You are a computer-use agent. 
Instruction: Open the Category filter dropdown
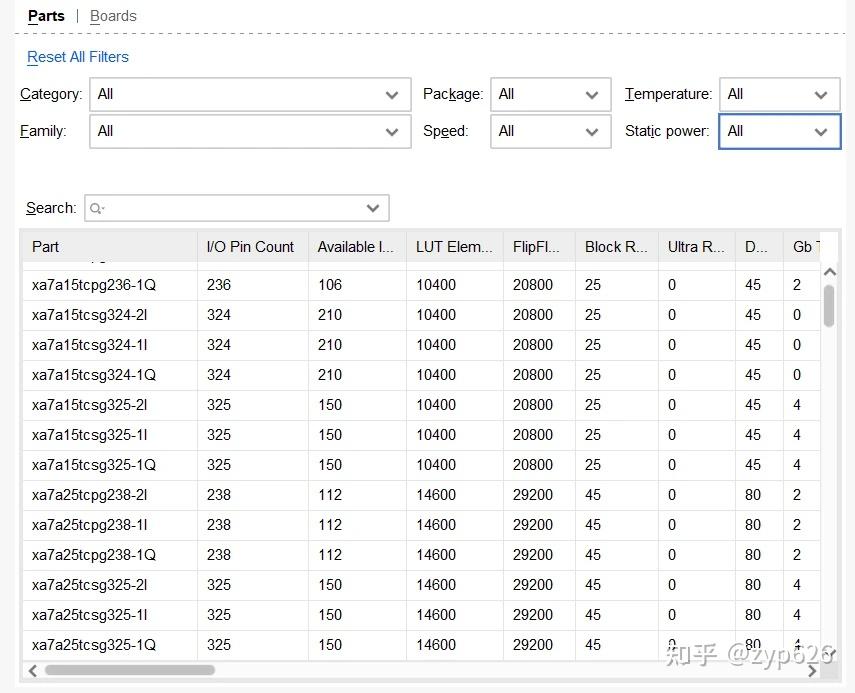pyautogui.click(x=250, y=94)
